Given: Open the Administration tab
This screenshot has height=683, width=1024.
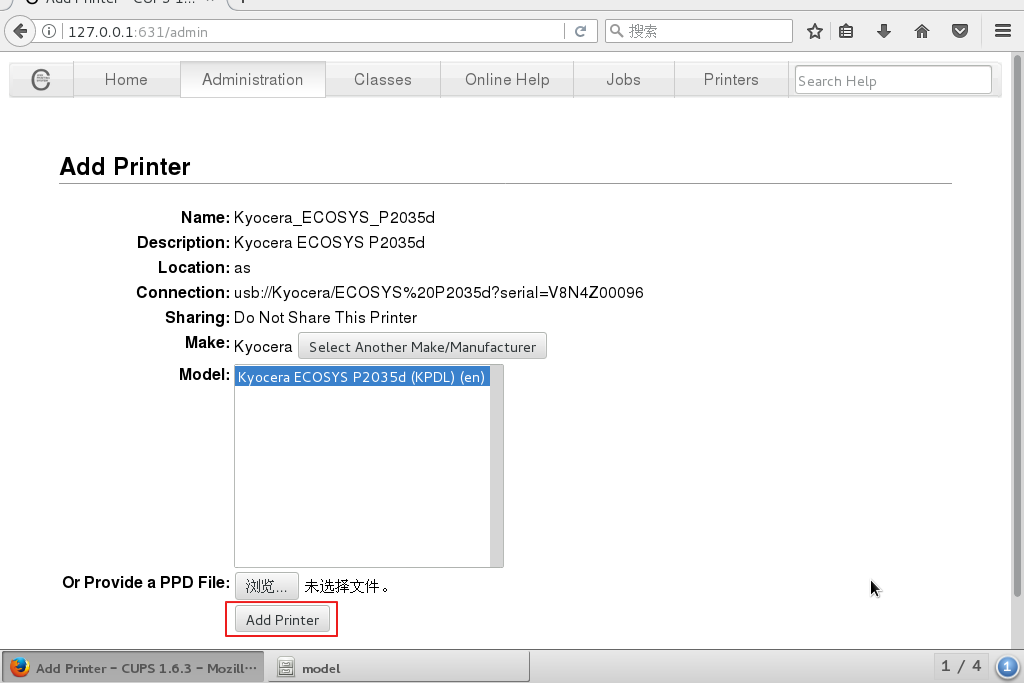Looking at the screenshot, I should tap(252, 80).
